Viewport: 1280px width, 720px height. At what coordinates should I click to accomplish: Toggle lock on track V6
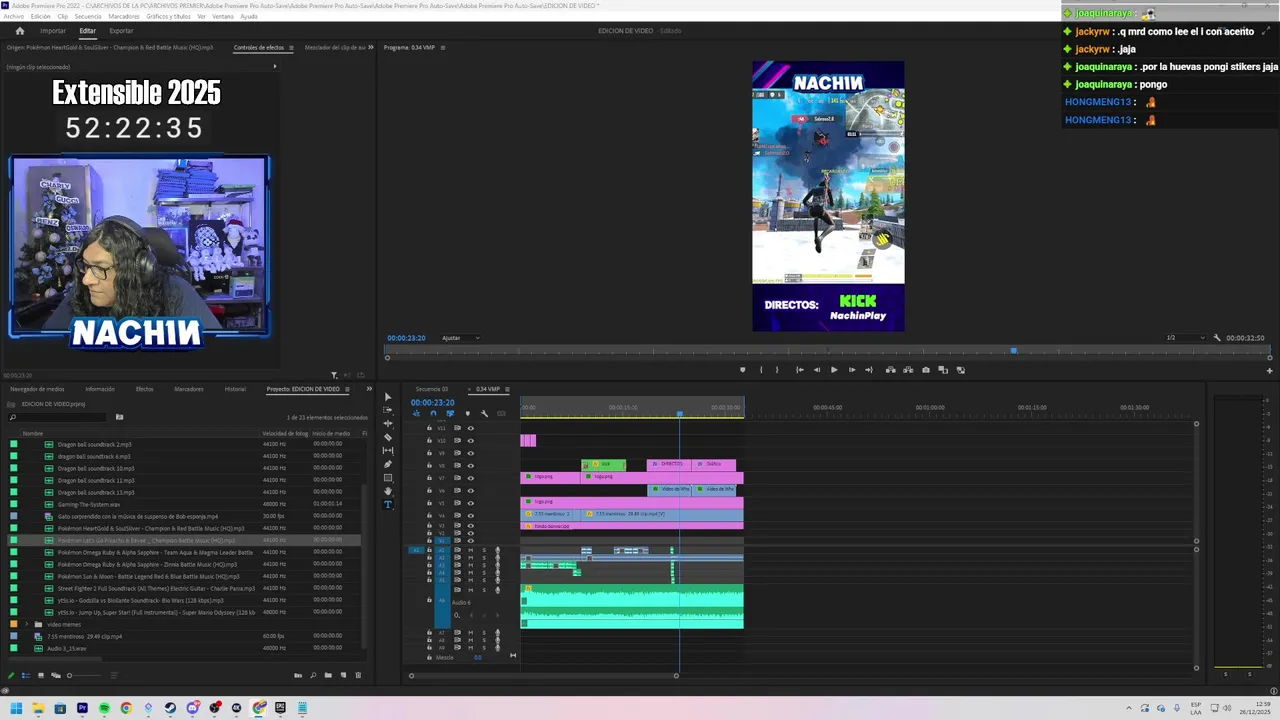pyautogui.click(x=430, y=491)
